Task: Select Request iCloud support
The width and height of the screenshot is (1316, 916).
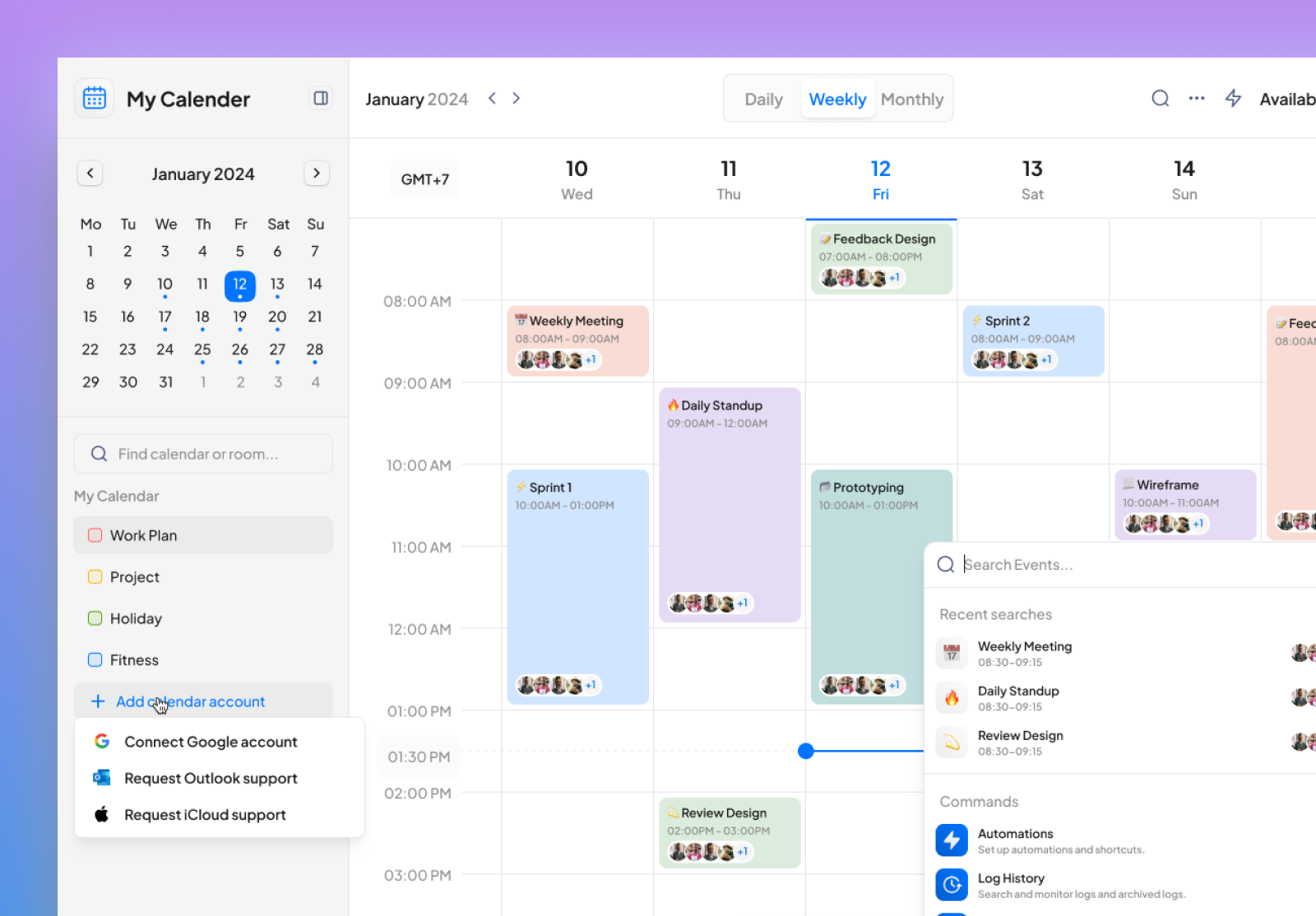Action: (x=204, y=815)
